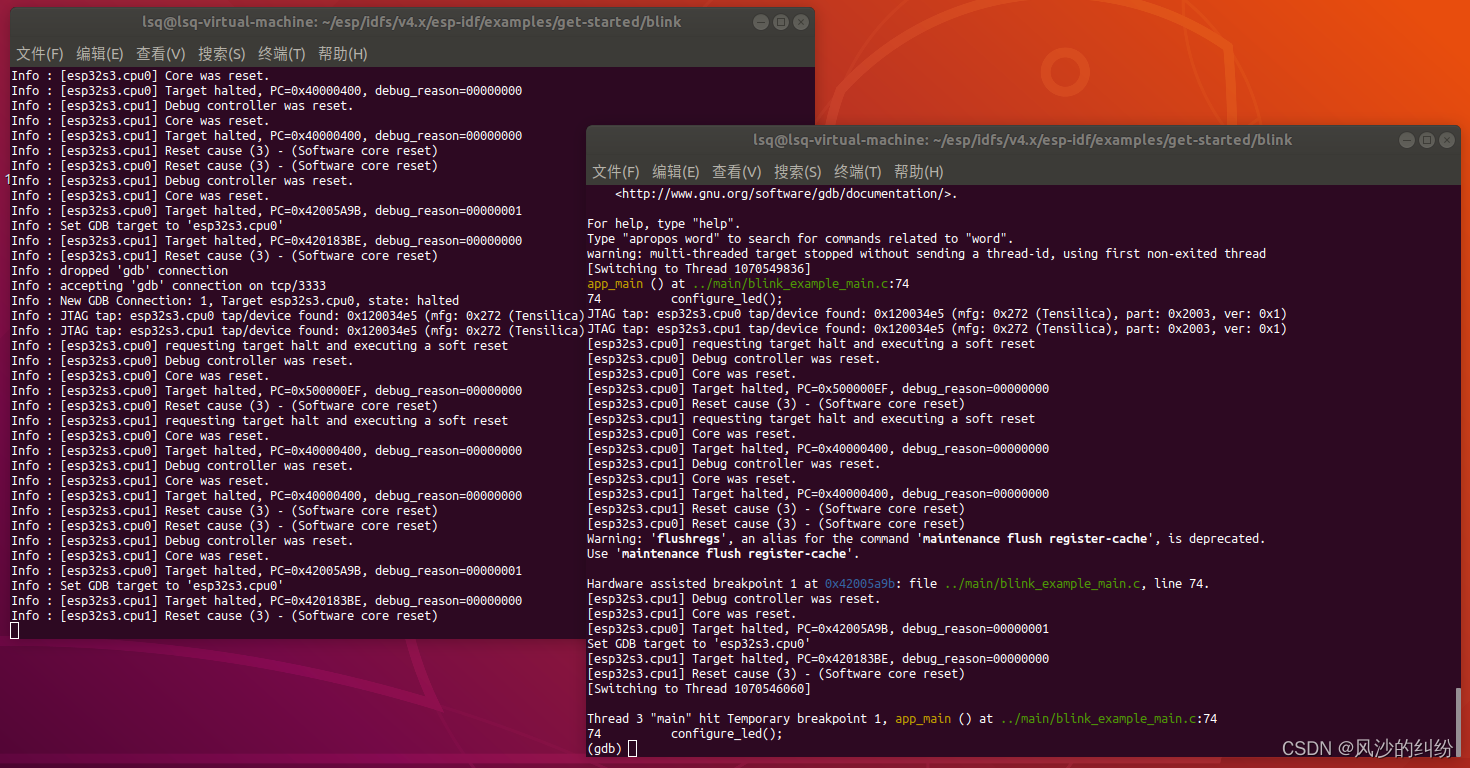The height and width of the screenshot is (768, 1470).
Task: Click first 'Info : [esp32s3.cpu0] Core was reset.' line
Action: click(140, 76)
